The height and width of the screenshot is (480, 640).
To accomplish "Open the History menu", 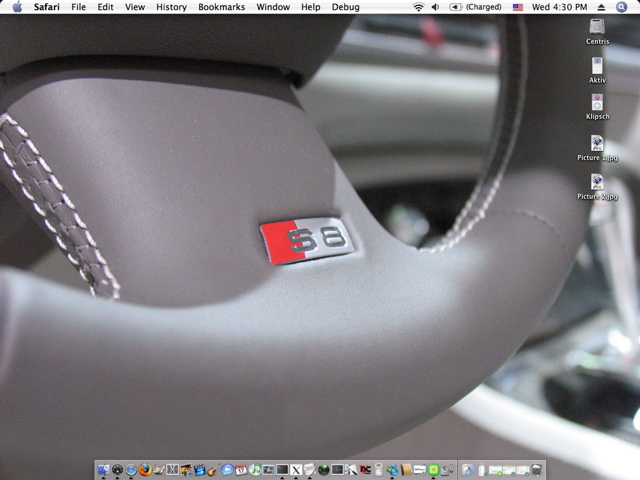I will (171, 7).
